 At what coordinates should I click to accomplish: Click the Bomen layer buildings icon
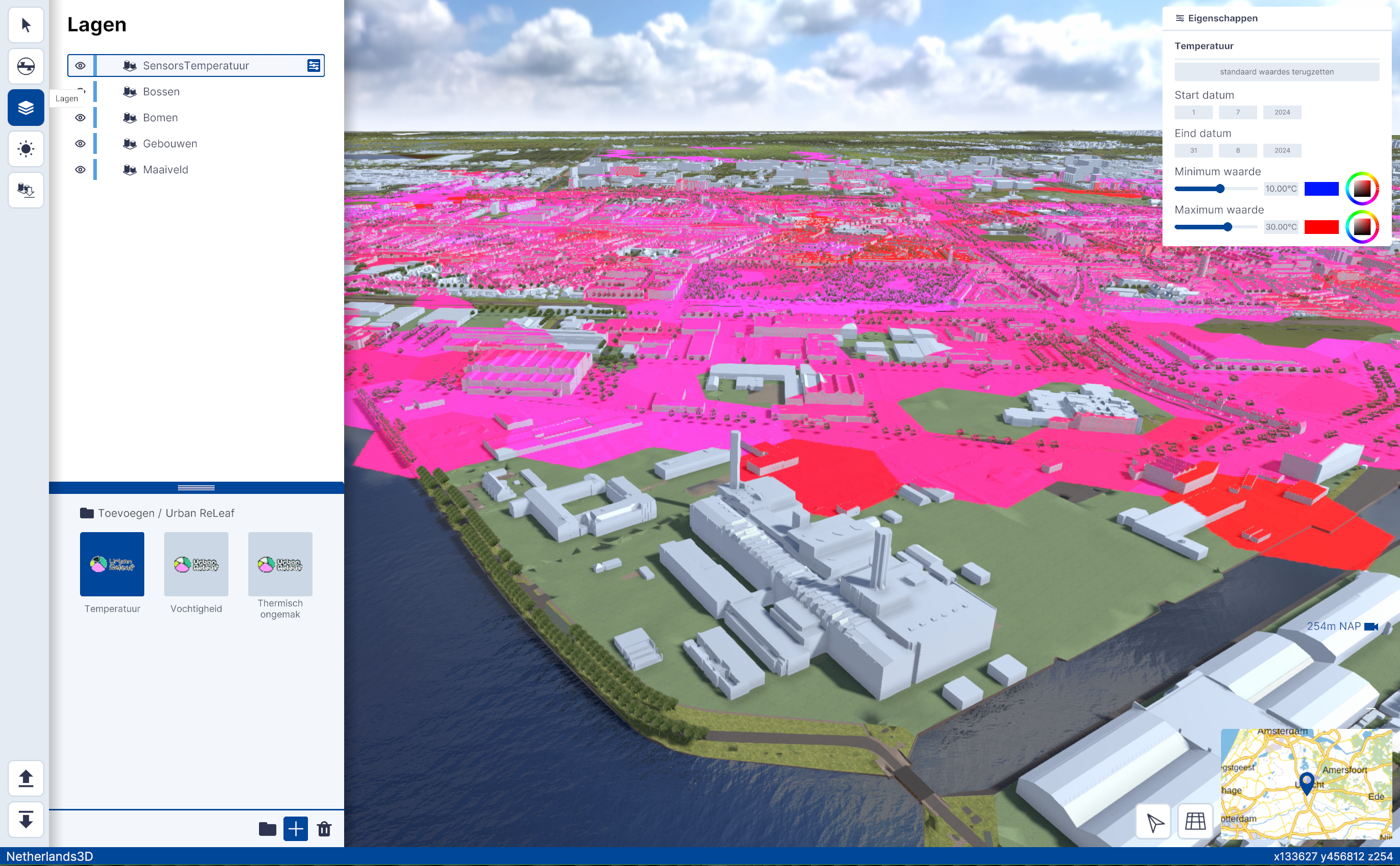130,117
